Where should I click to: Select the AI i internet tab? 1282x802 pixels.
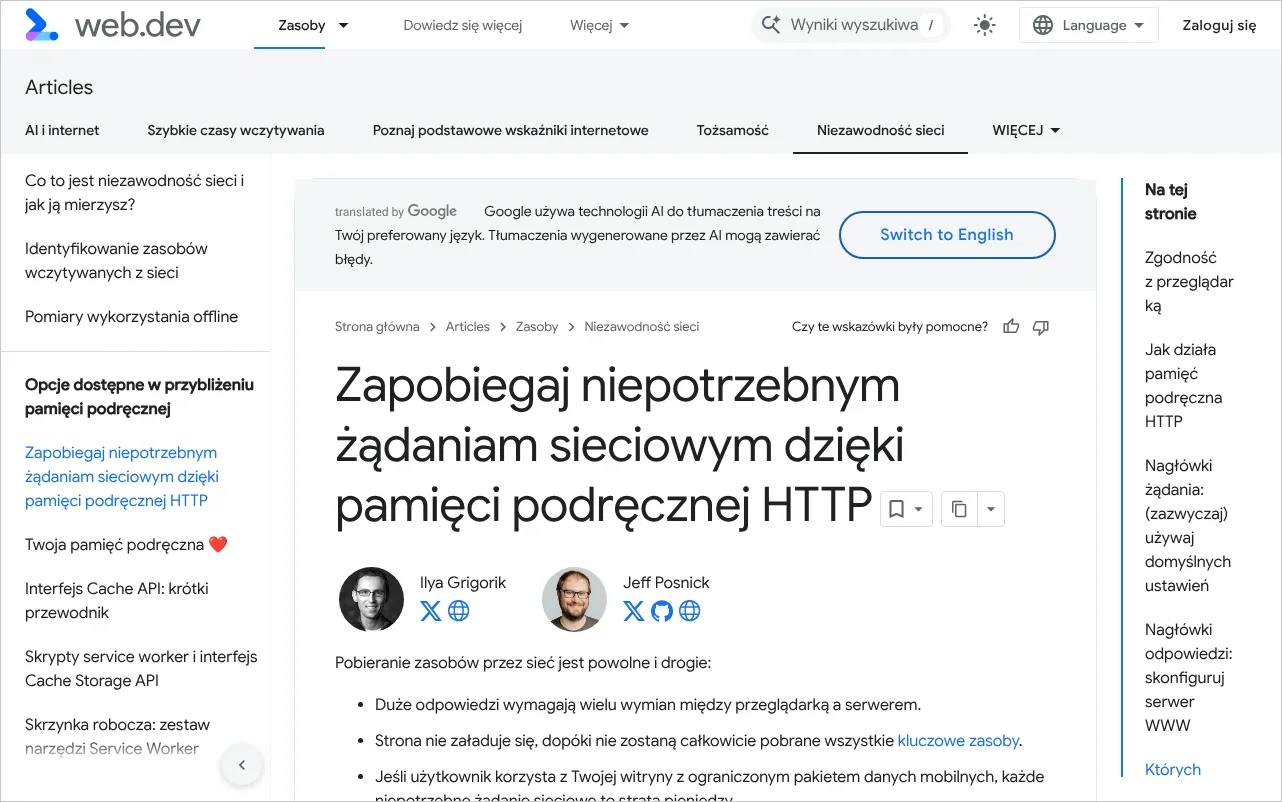coord(62,130)
